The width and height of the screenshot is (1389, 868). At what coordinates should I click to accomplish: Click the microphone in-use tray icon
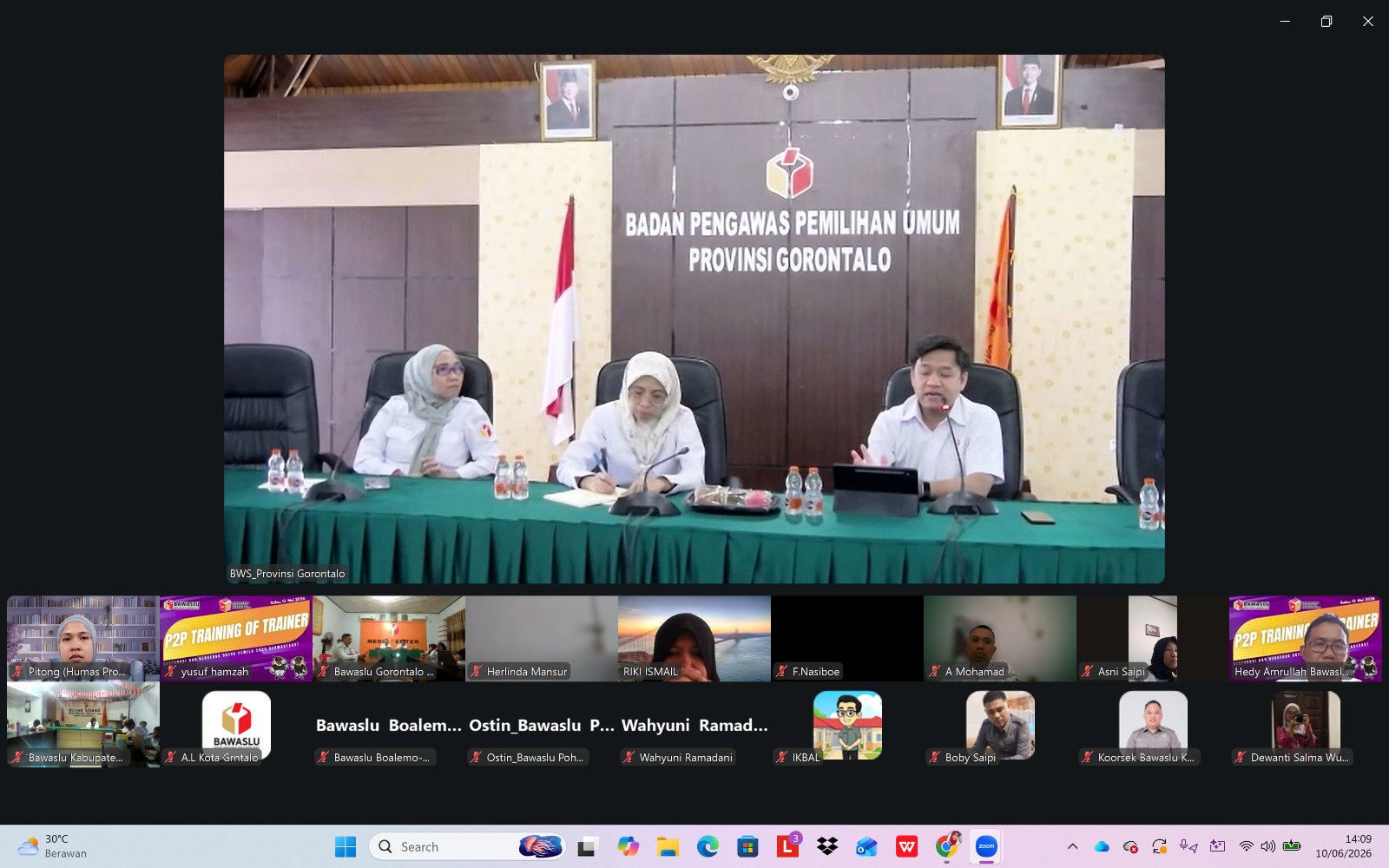tap(1188, 846)
